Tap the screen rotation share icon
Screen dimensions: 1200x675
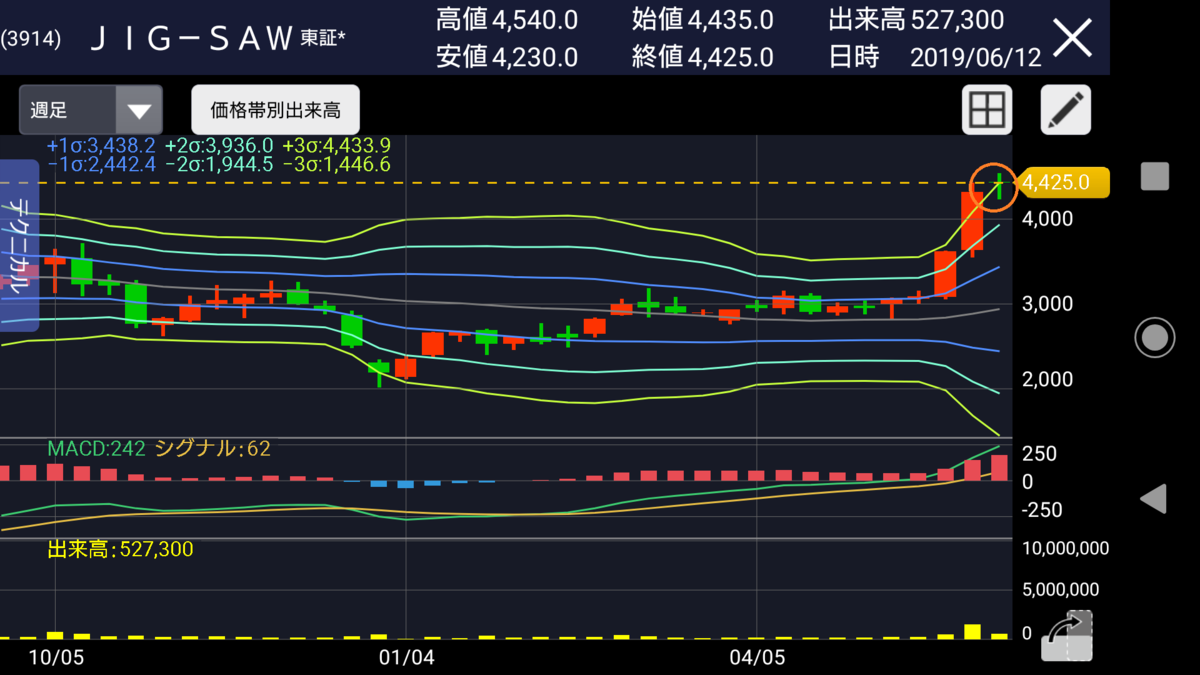1066,635
